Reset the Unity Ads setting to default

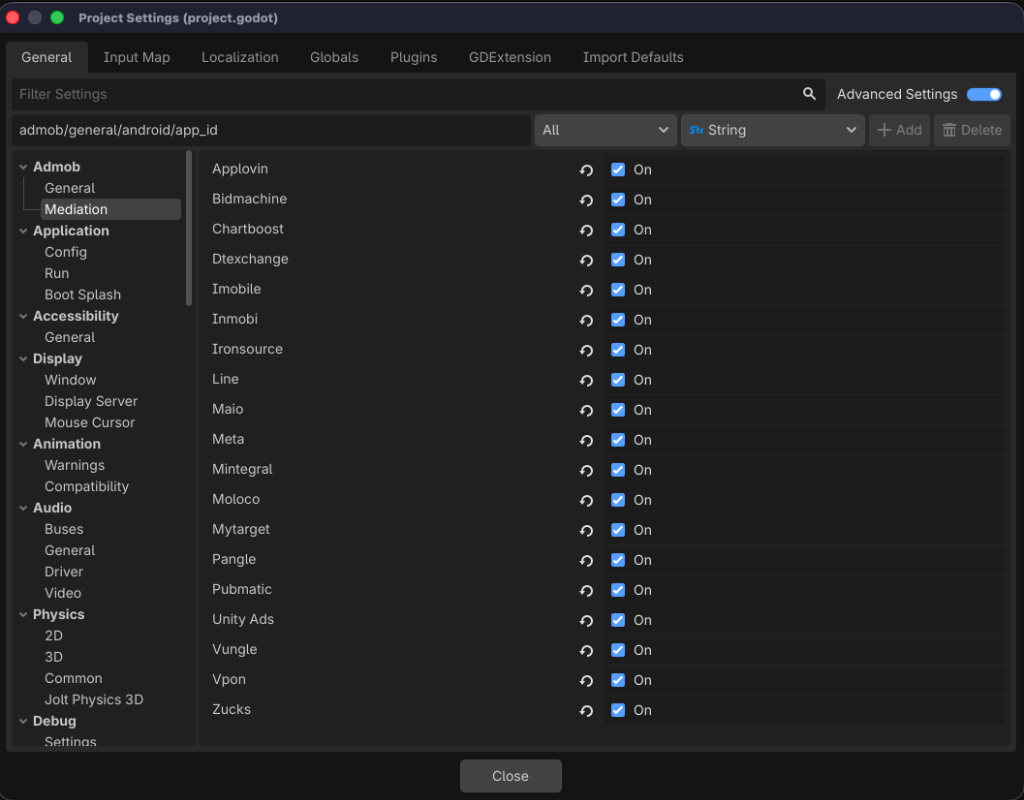coord(586,621)
